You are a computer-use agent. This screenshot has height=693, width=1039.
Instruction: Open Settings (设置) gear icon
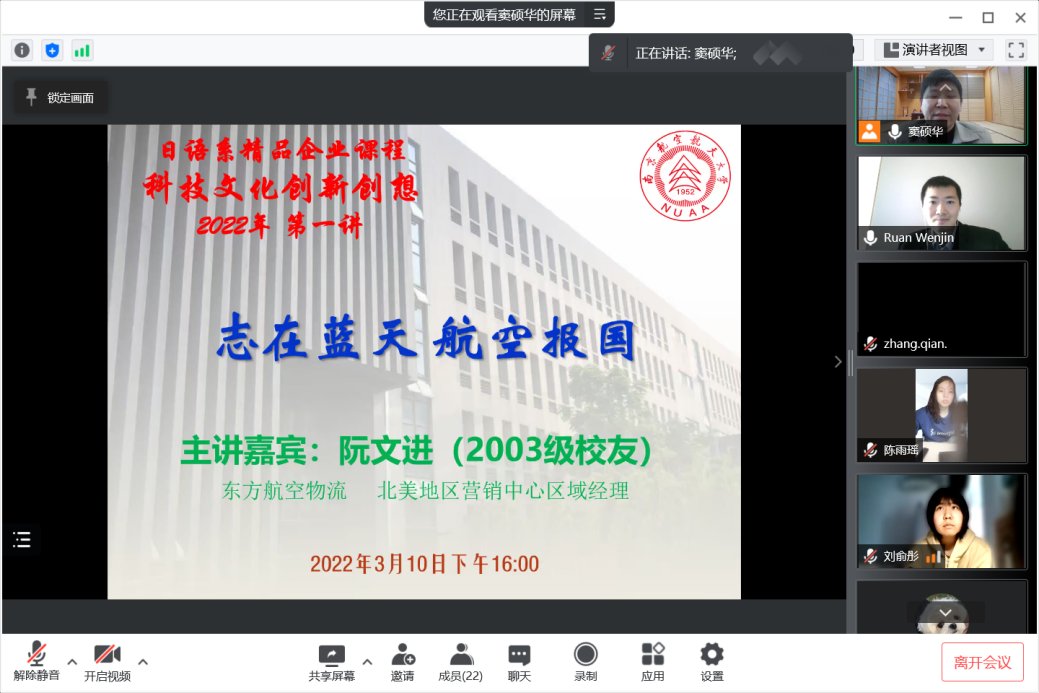pyautogui.click(x=712, y=662)
